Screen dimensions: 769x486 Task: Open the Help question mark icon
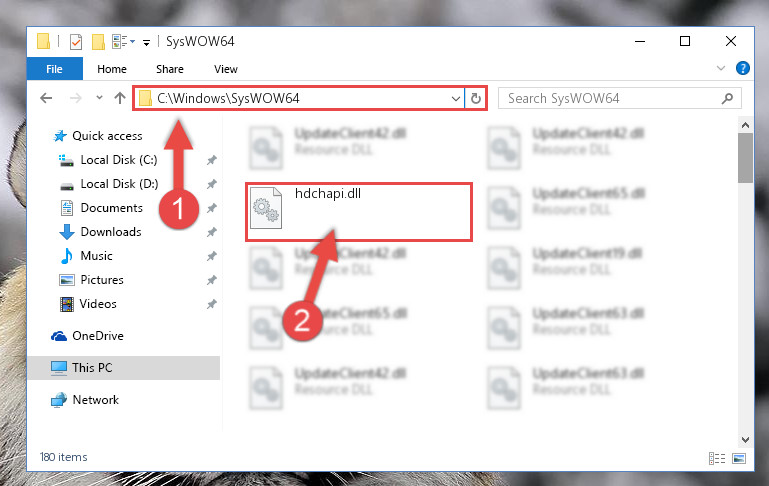click(743, 68)
